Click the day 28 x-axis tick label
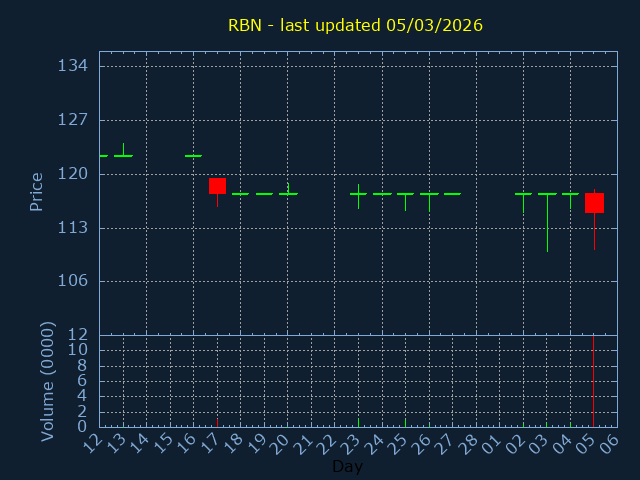 click(x=469, y=444)
